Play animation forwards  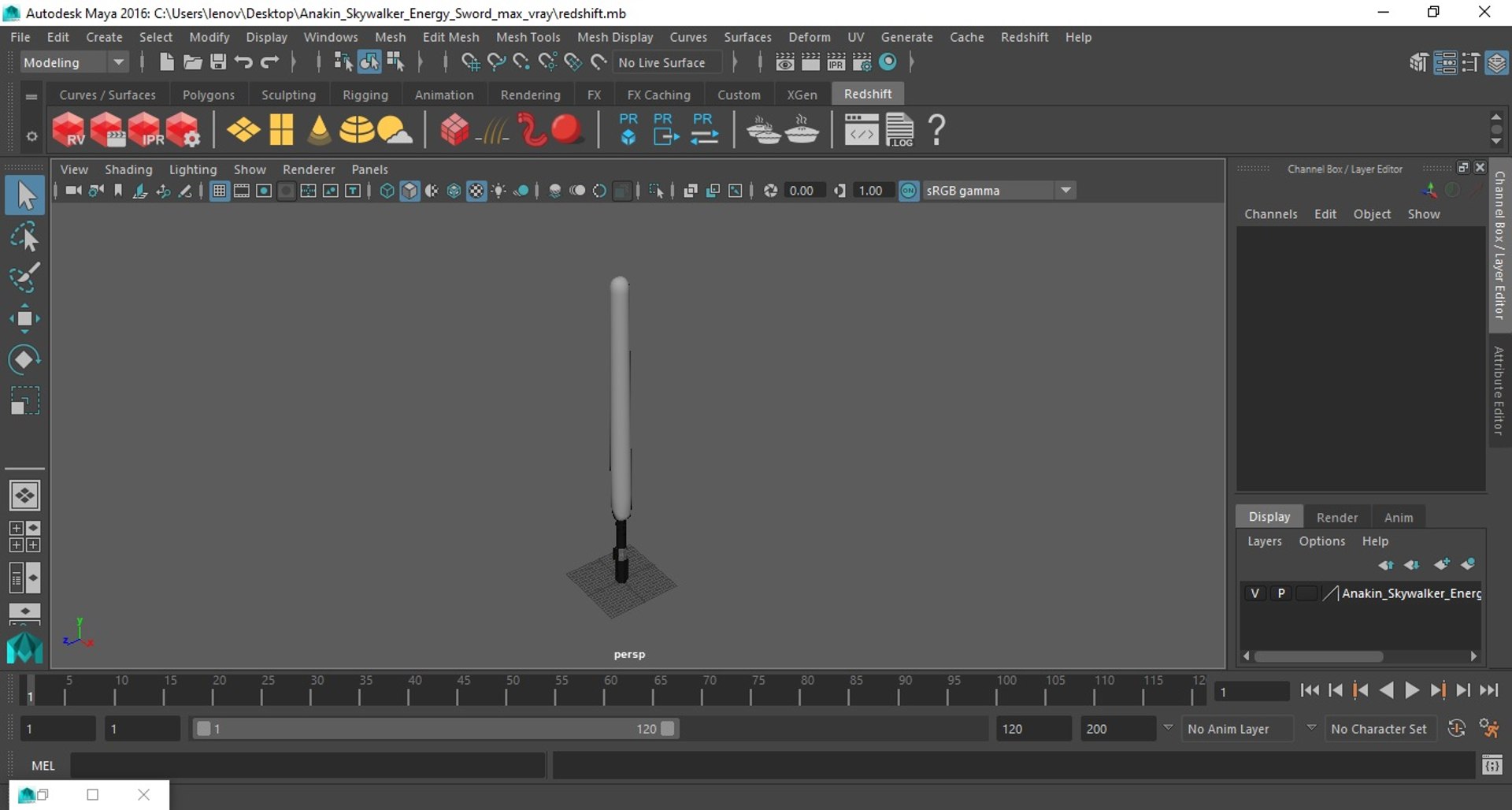pos(1412,691)
